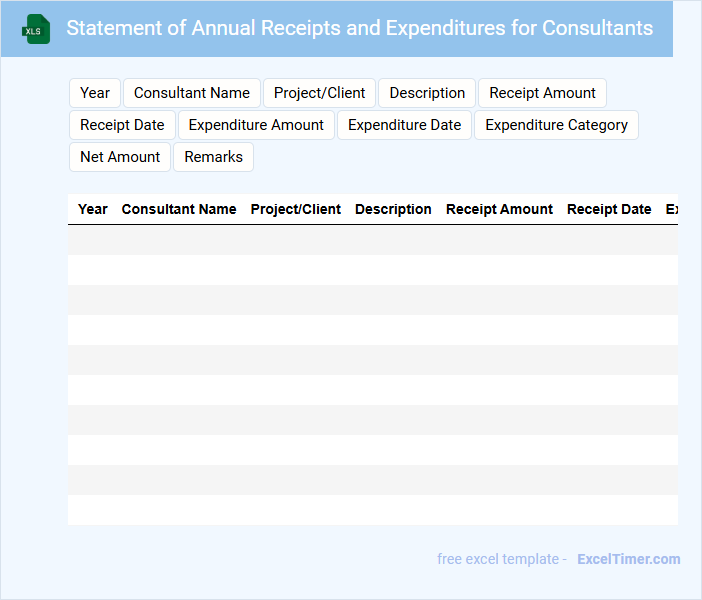The height and width of the screenshot is (600, 702).
Task: Click the Year column header
Action: coord(93,209)
